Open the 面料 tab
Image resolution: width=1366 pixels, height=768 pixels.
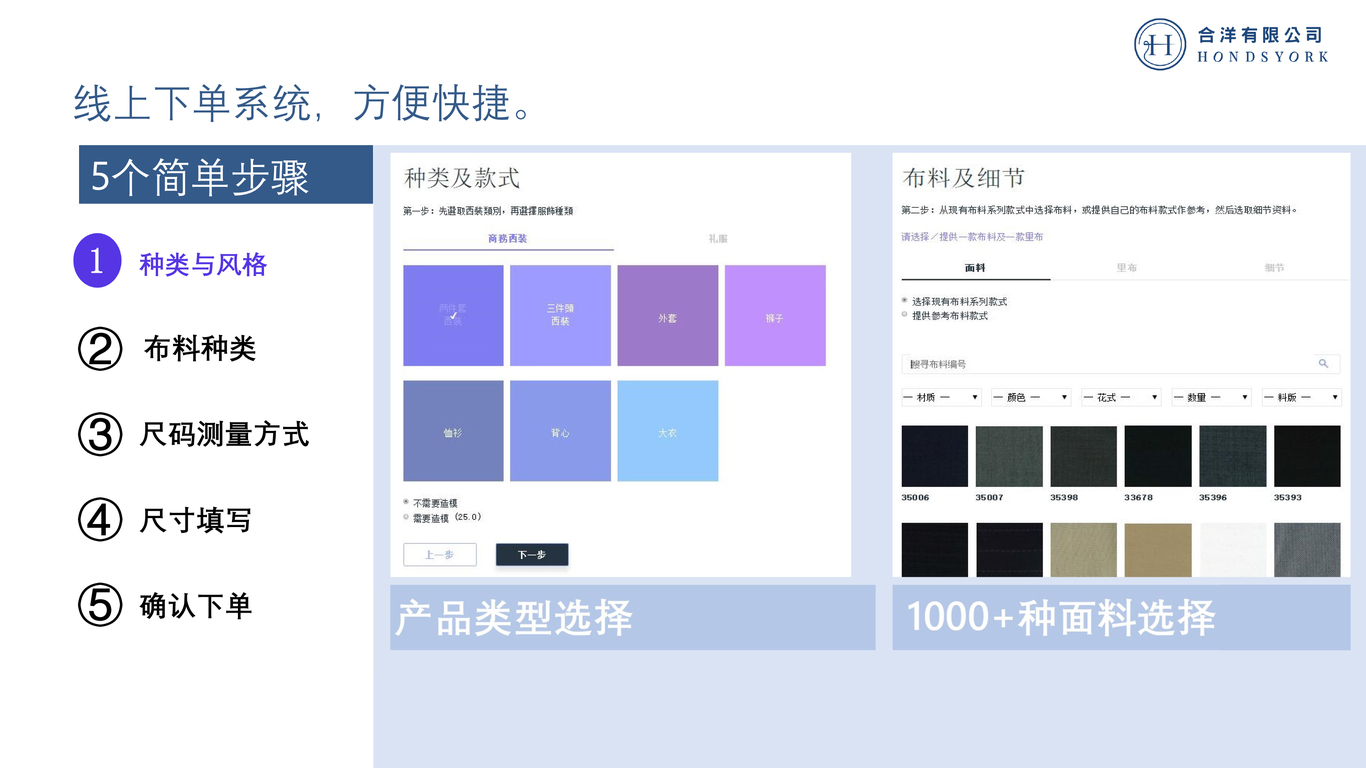tap(975, 268)
